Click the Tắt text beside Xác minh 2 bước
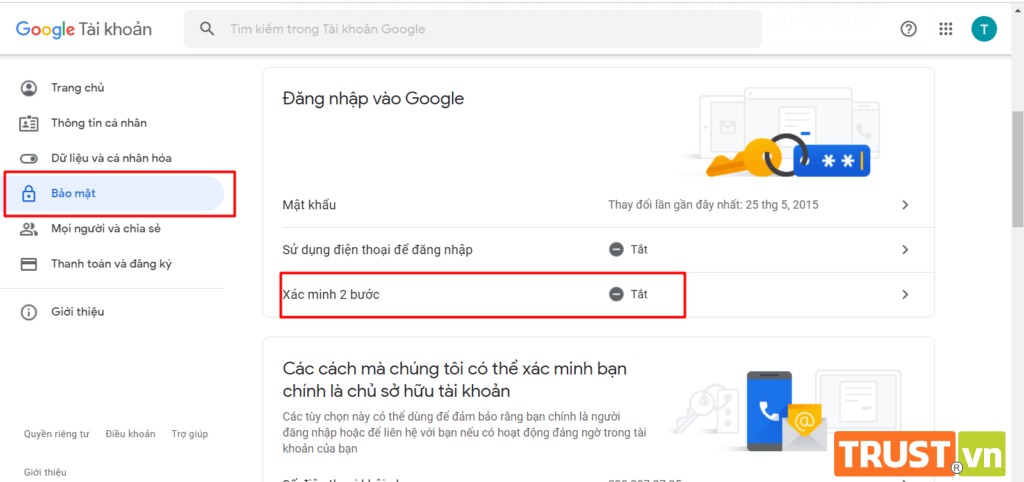 pyautogui.click(x=639, y=295)
